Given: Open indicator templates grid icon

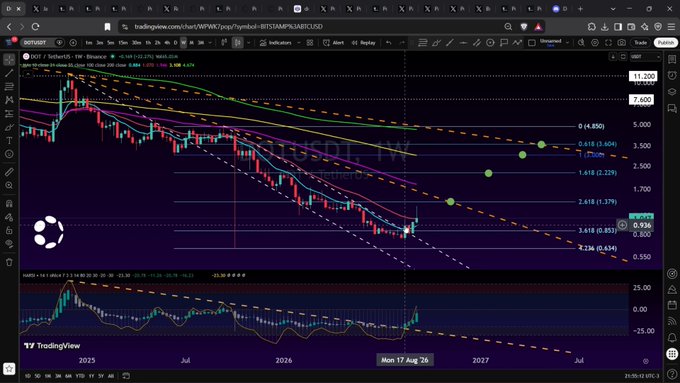Looking at the screenshot, I should point(310,43).
